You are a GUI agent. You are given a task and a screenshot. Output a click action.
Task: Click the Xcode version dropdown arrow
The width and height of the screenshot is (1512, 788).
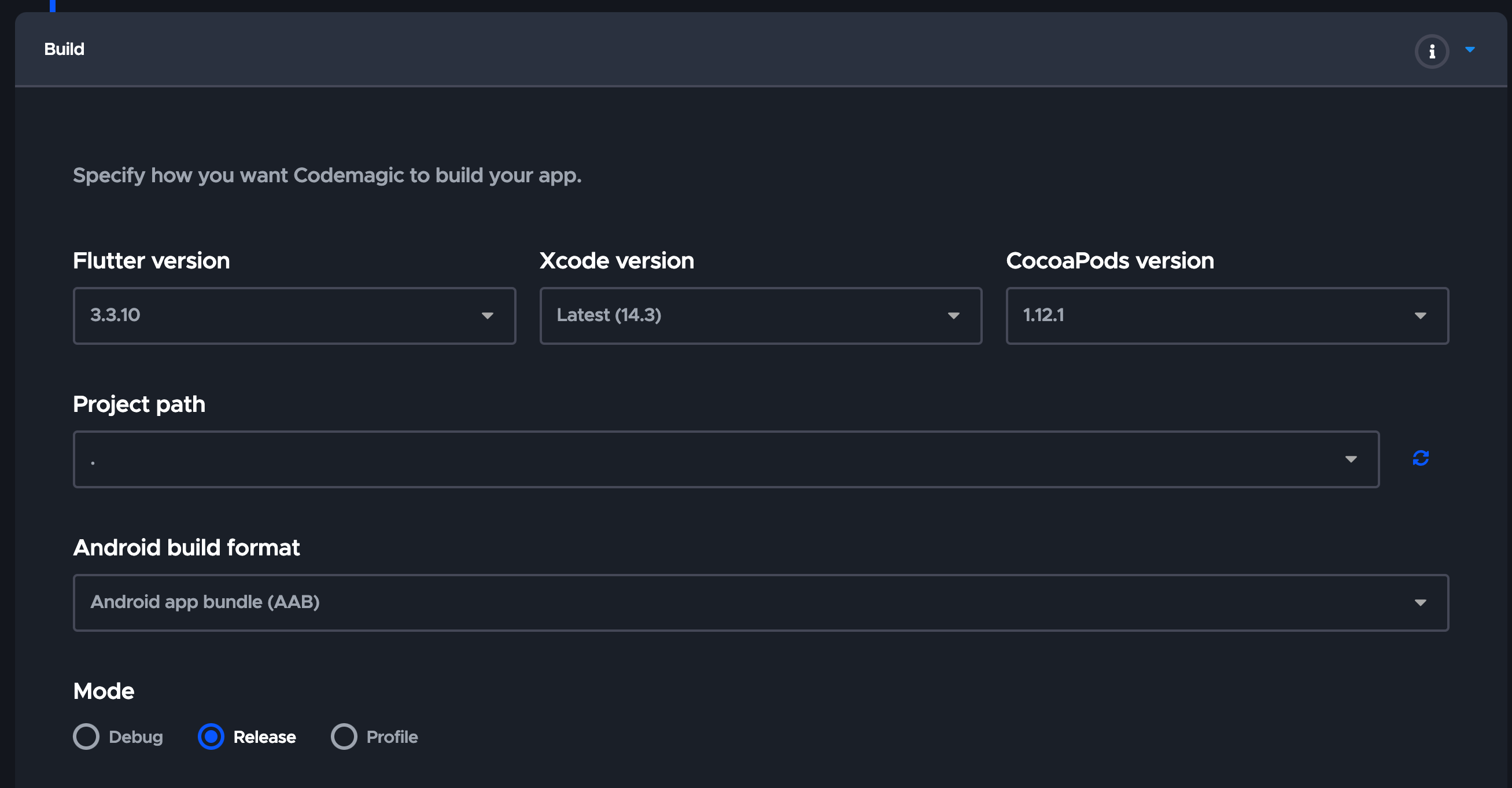(953, 316)
